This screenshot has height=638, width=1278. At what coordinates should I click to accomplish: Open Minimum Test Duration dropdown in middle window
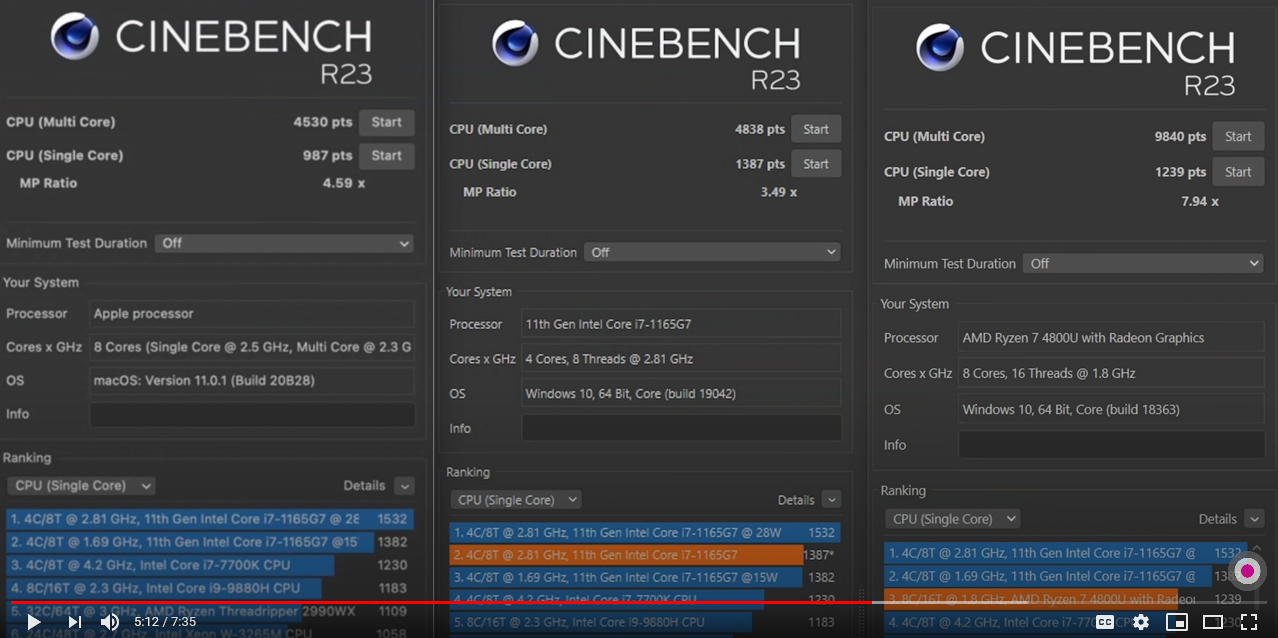tap(712, 252)
